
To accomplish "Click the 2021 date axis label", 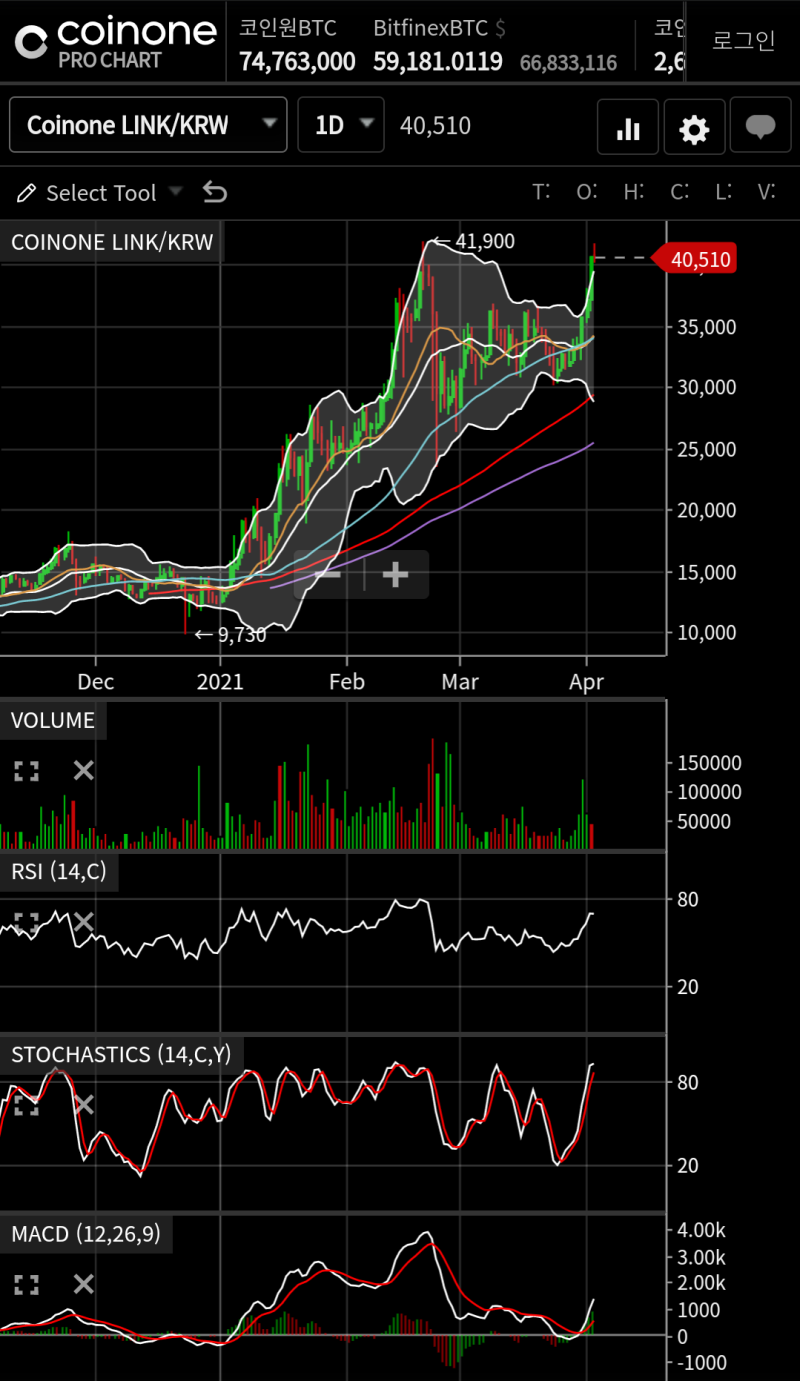I will click(x=220, y=682).
